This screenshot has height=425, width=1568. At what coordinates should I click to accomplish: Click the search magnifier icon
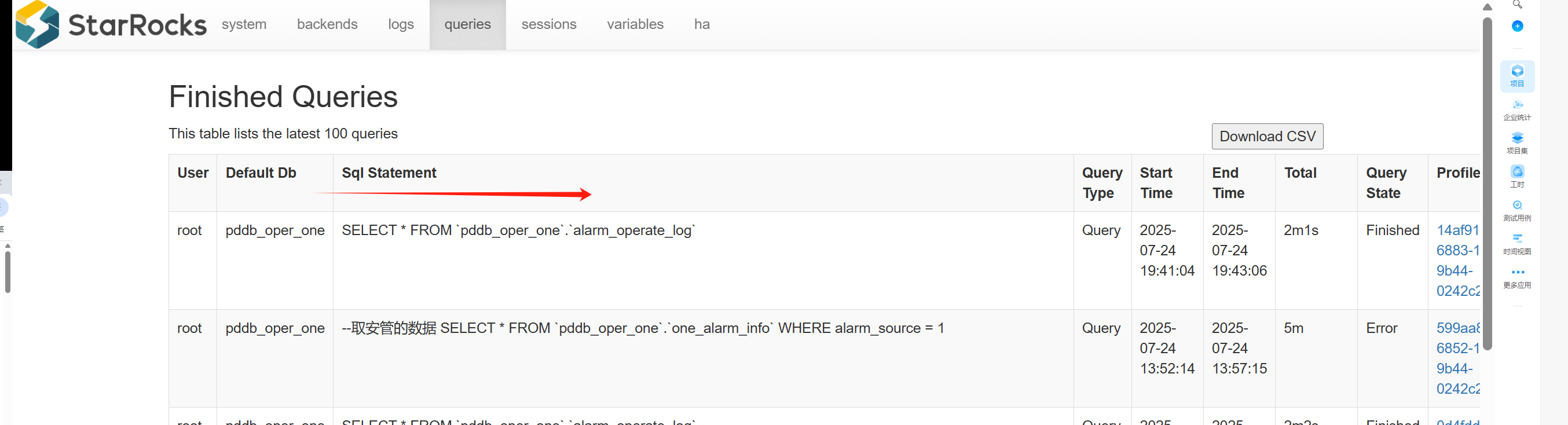pos(1517,5)
